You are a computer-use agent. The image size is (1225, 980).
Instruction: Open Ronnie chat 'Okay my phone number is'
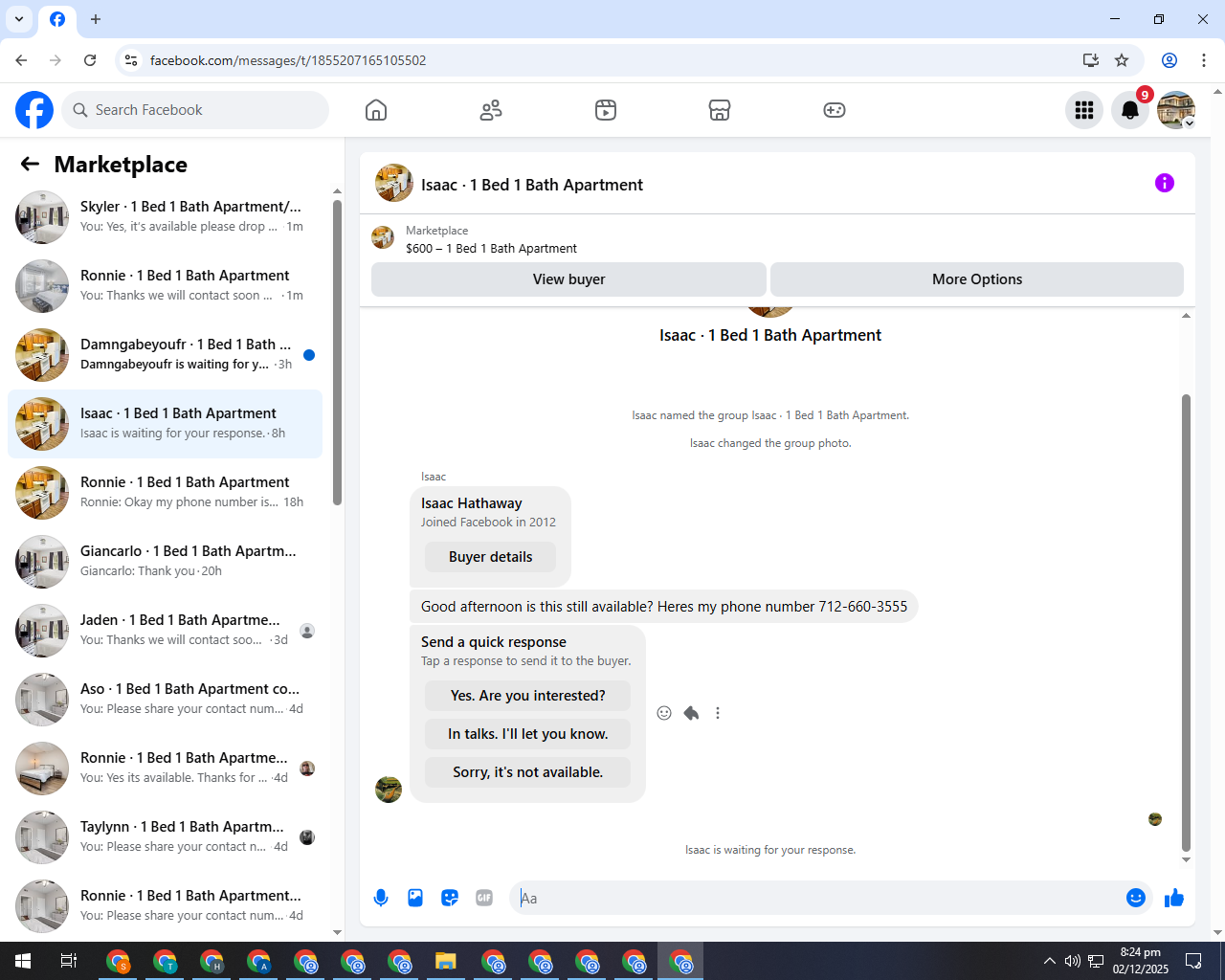point(165,493)
